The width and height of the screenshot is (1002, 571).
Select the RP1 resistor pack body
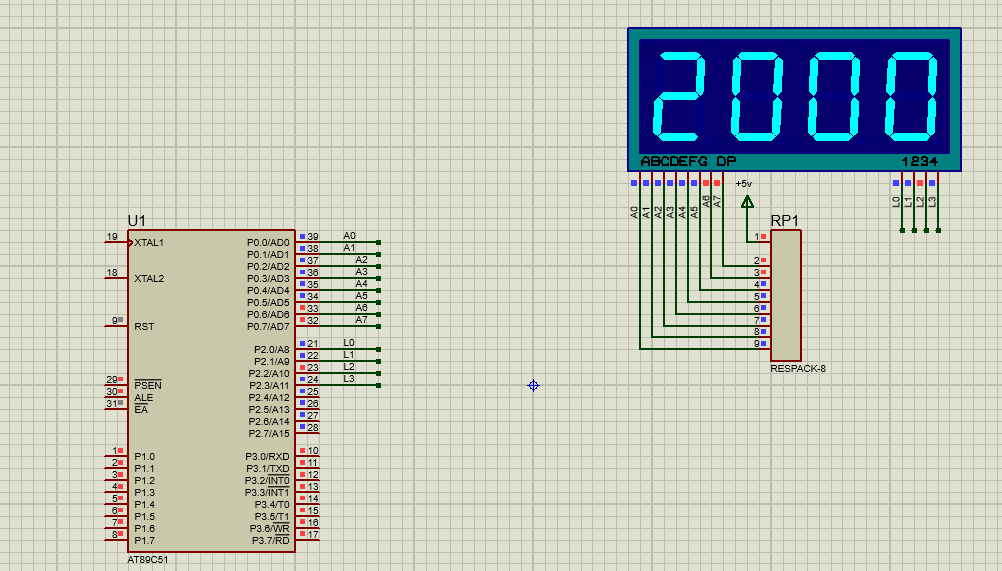click(785, 295)
